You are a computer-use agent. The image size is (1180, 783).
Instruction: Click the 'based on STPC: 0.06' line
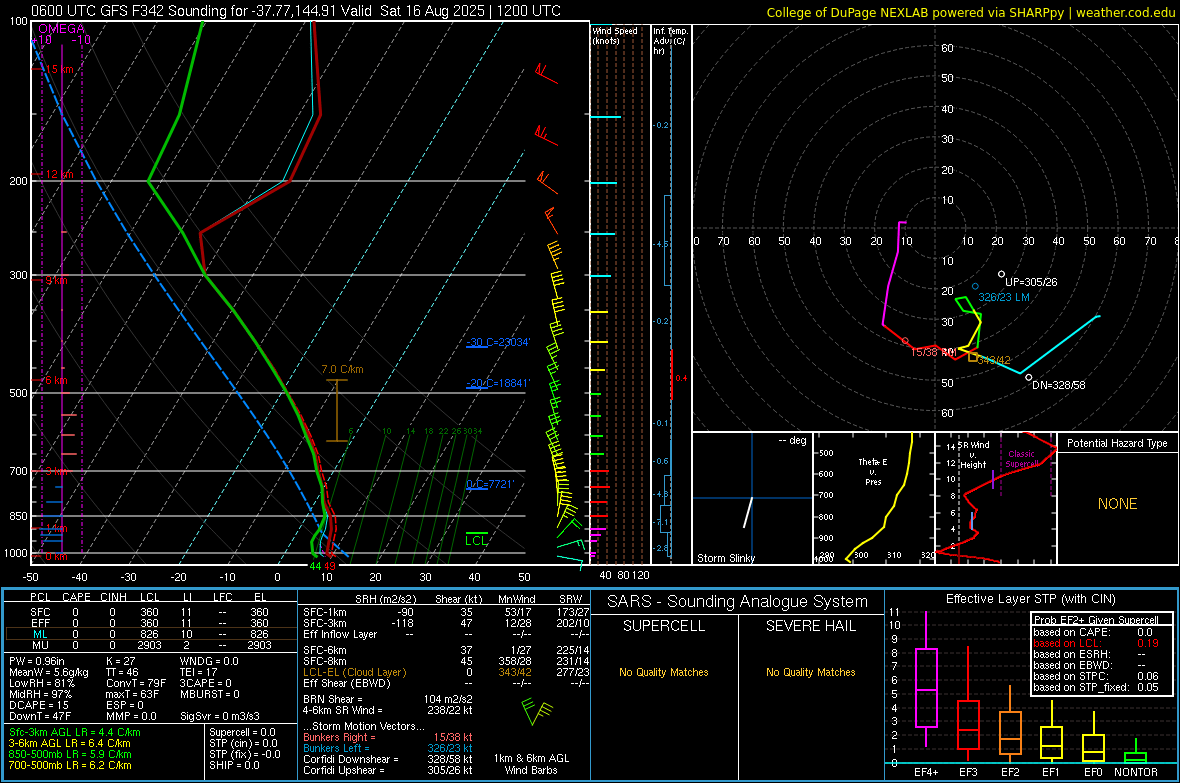(x=1096, y=676)
